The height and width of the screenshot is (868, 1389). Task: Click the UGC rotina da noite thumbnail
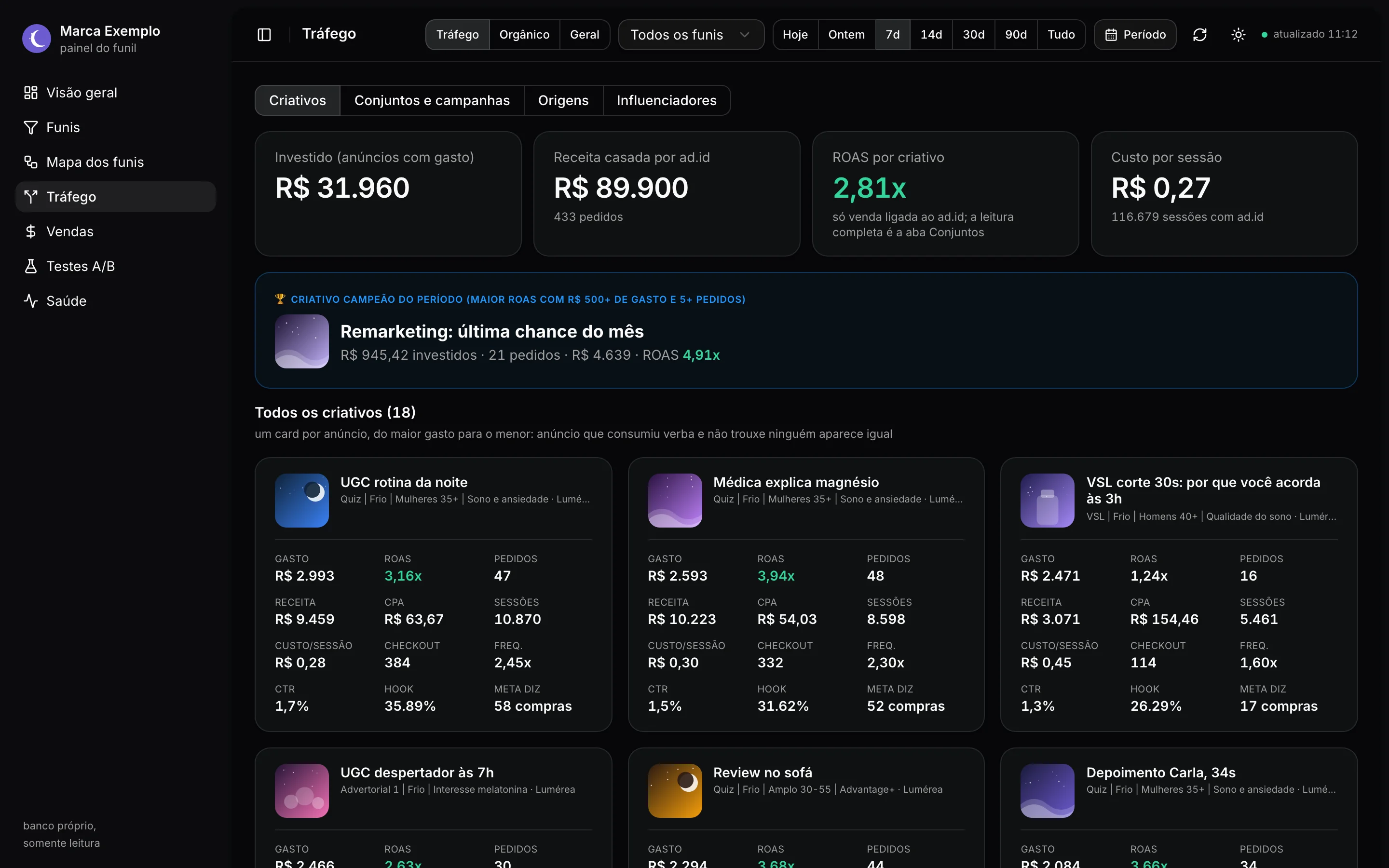point(302,500)
